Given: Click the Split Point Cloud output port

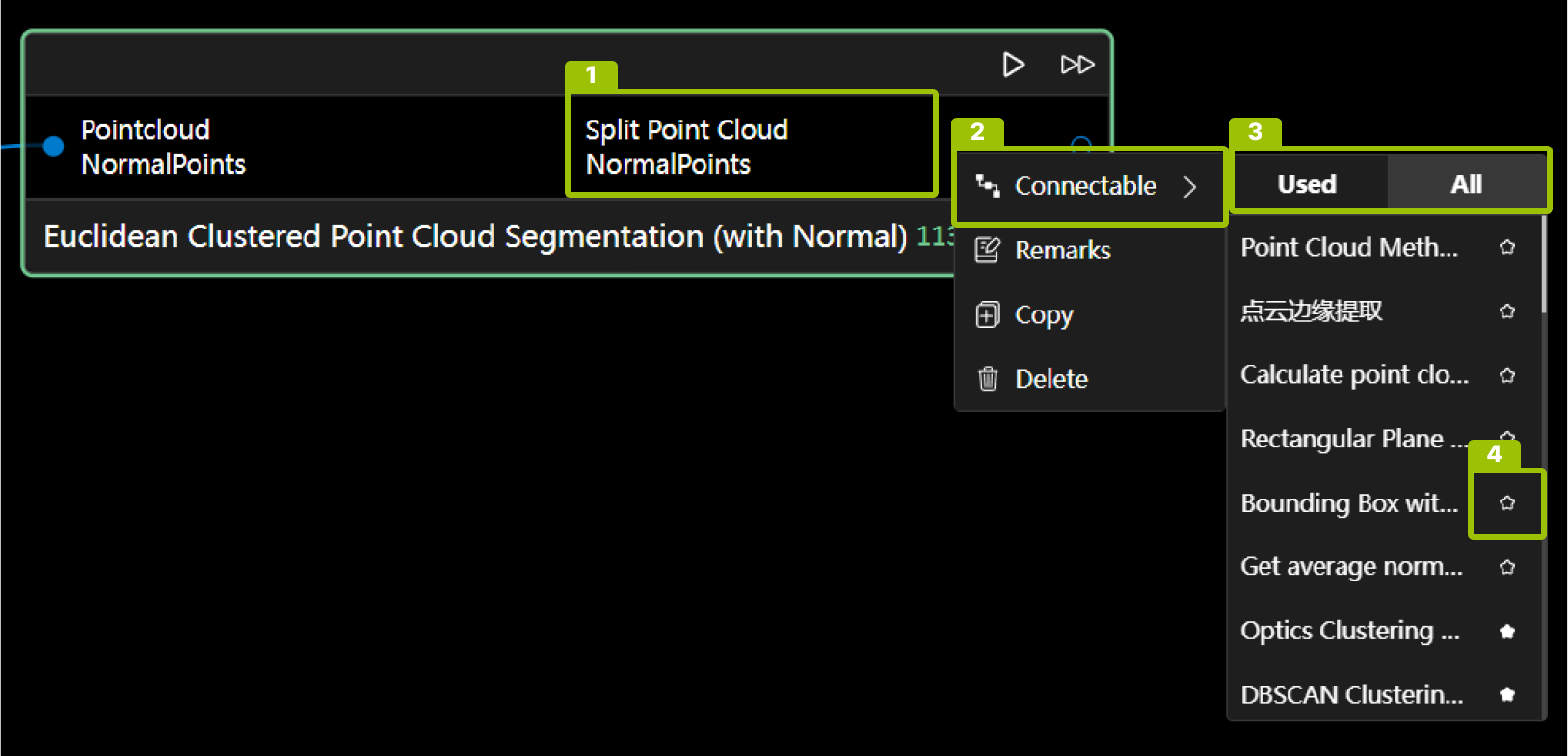Looking at the screenshot, I should point(1081,144).
